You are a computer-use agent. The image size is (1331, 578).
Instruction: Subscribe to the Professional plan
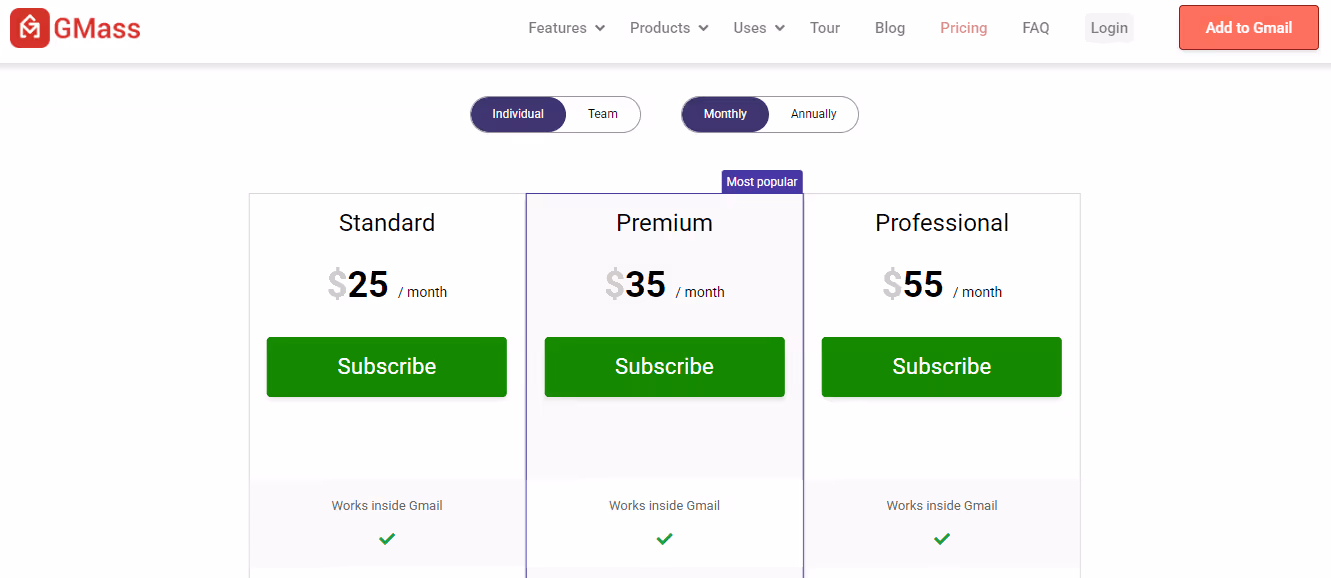point(941,367)
